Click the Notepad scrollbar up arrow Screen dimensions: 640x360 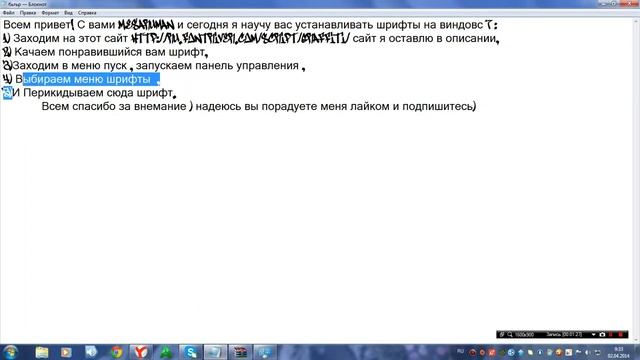coord(636,21)
